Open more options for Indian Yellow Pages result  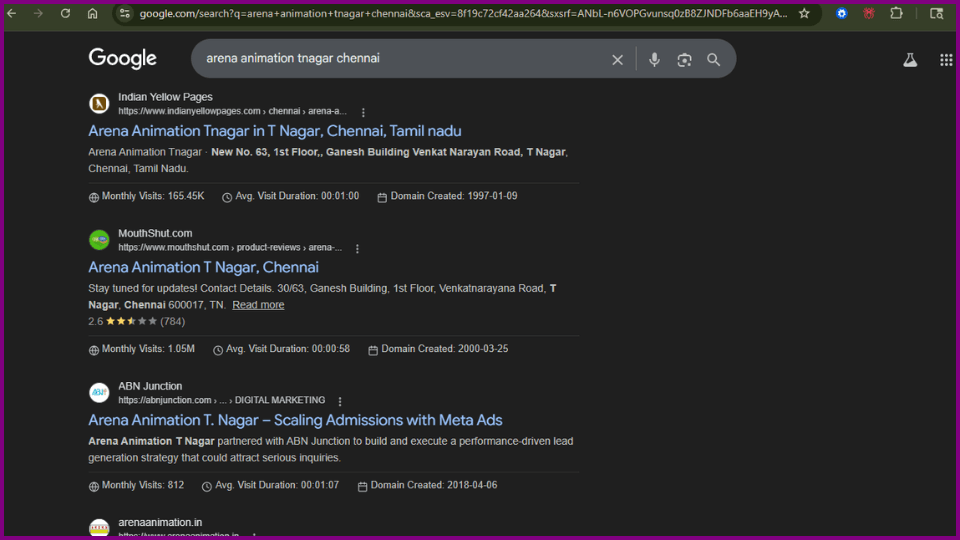[363, 112]
